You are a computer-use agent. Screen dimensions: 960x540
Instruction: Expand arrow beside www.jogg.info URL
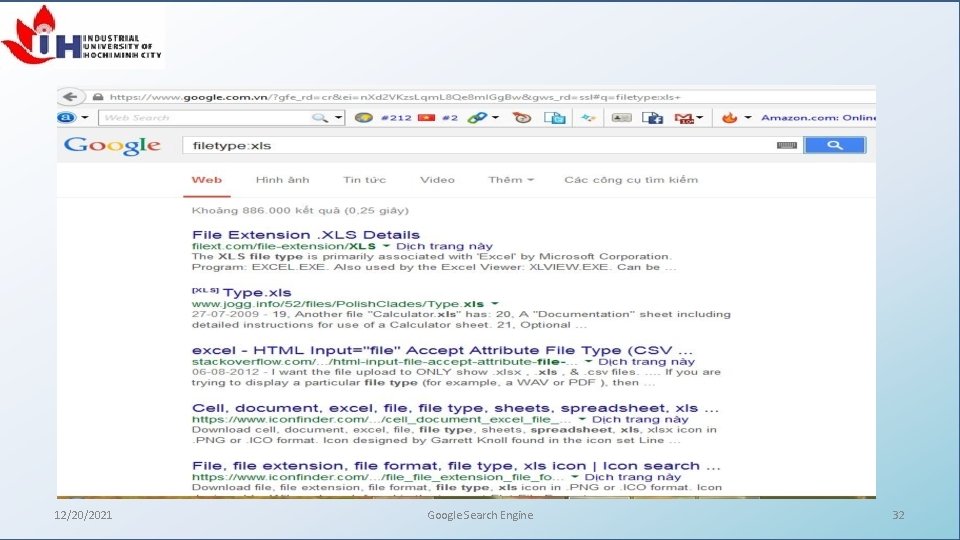[x=495, y=304]
